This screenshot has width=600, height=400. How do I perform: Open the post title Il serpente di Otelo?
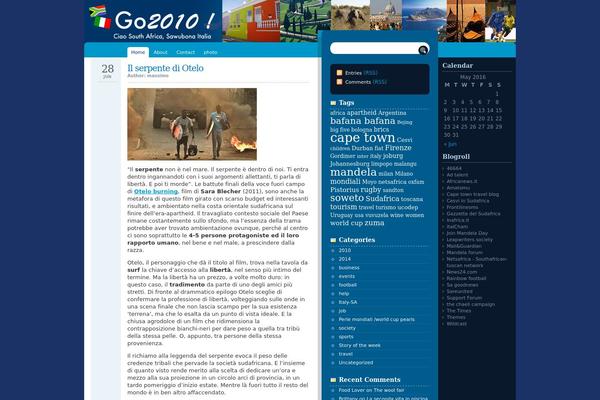coord(165,68)
